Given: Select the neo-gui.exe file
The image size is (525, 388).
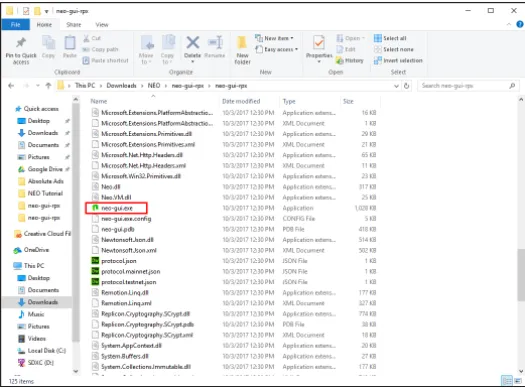Looking at the screenshot, I should [x=117, y=208].
